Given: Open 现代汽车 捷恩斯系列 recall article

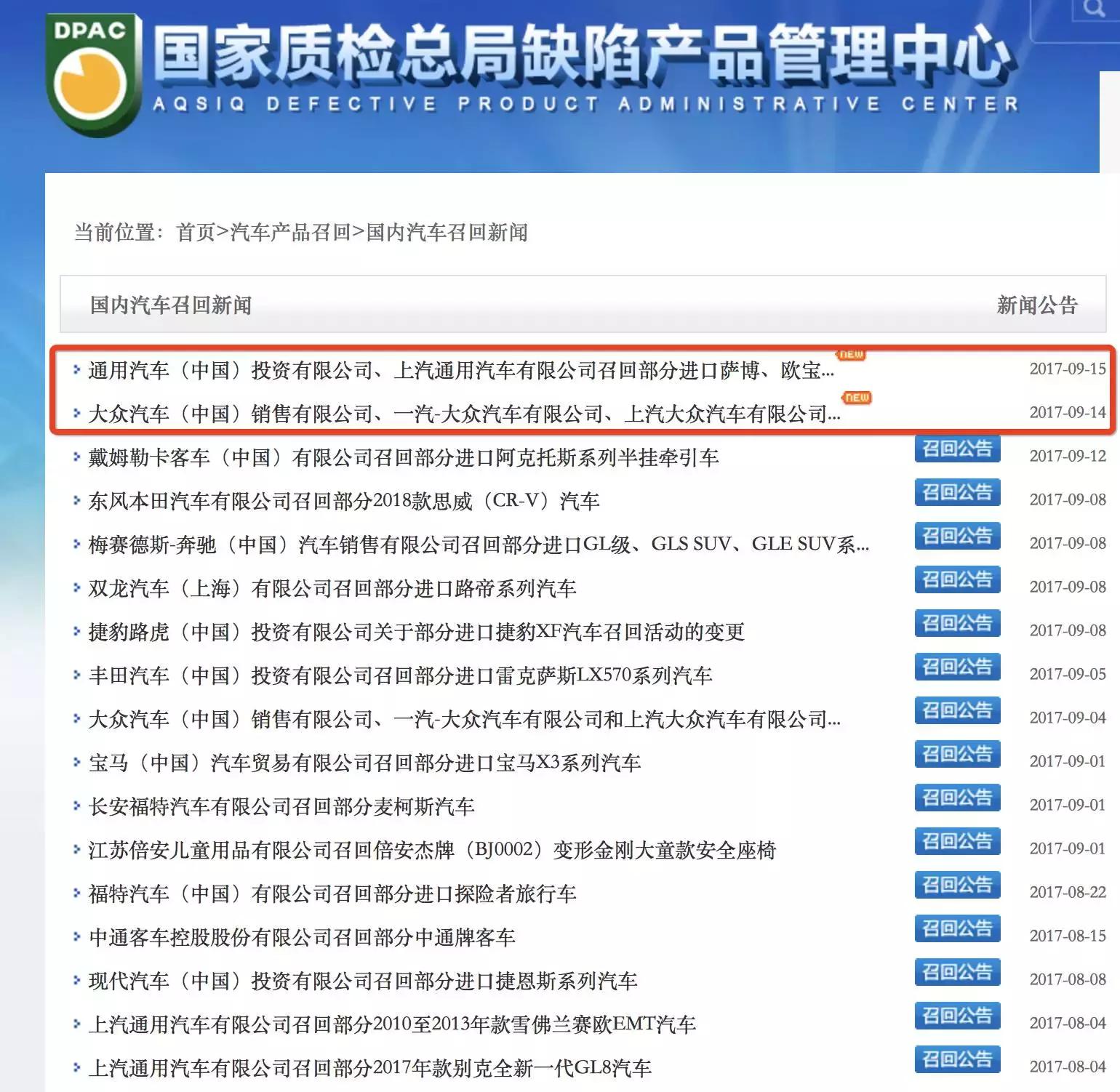Looking at the screenshot, I should 363,981.
